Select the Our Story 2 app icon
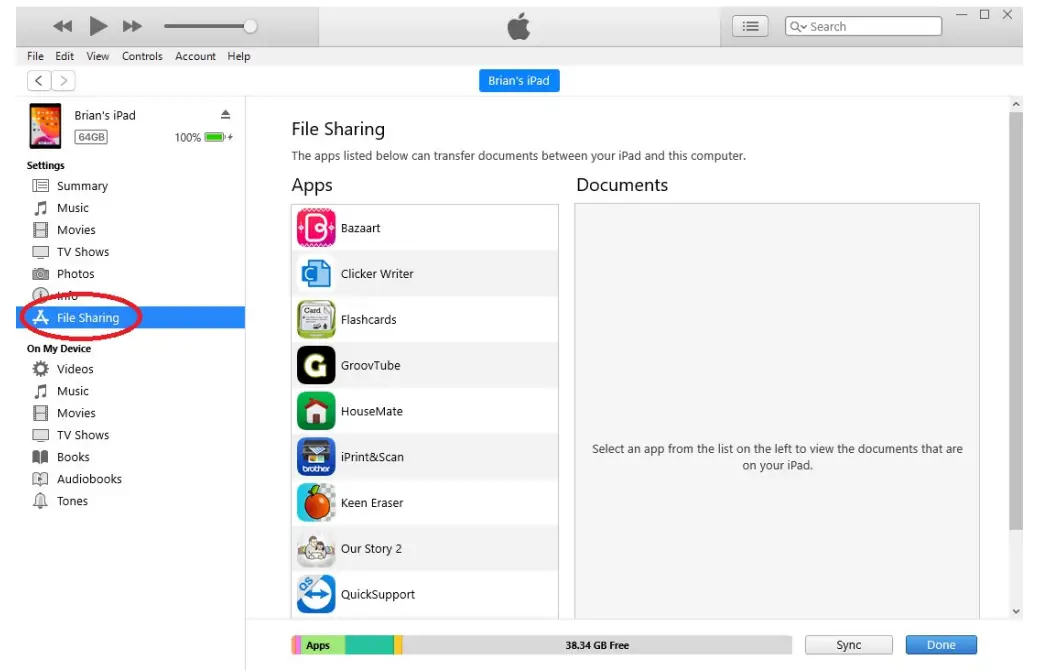 (315, 549)
